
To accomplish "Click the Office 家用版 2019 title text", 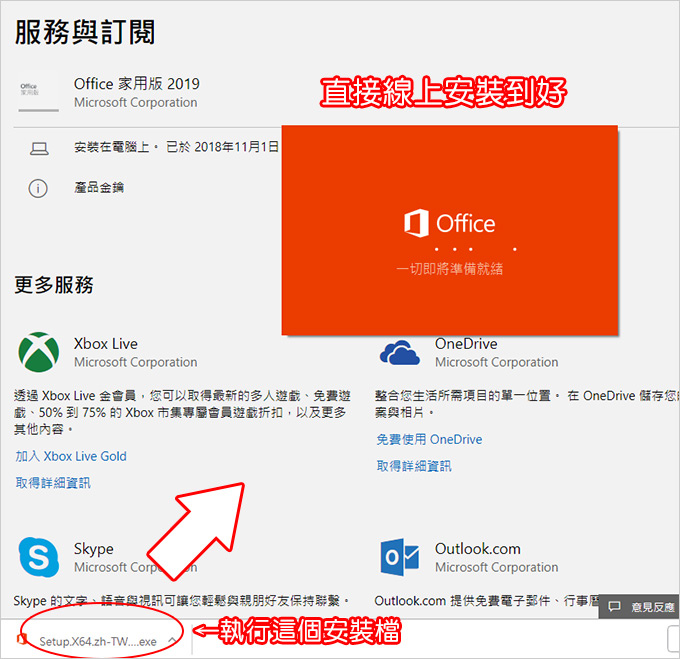I will click(x=137, y=84).
